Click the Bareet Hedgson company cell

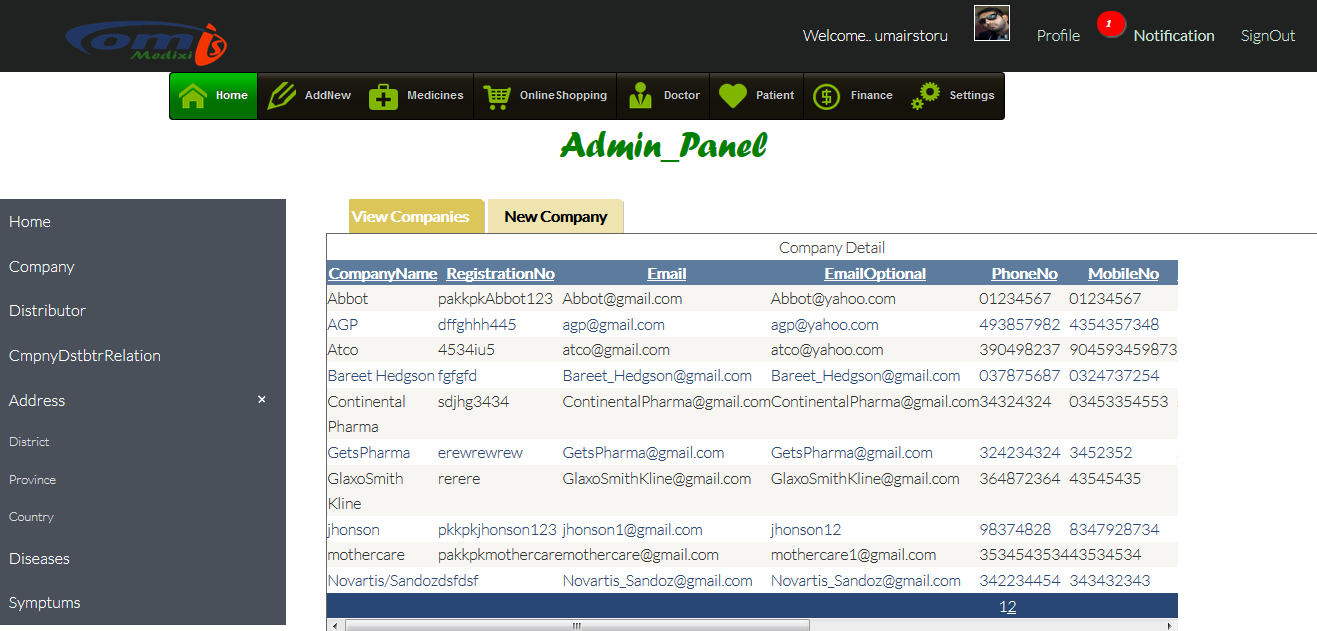tap(381, 376)
